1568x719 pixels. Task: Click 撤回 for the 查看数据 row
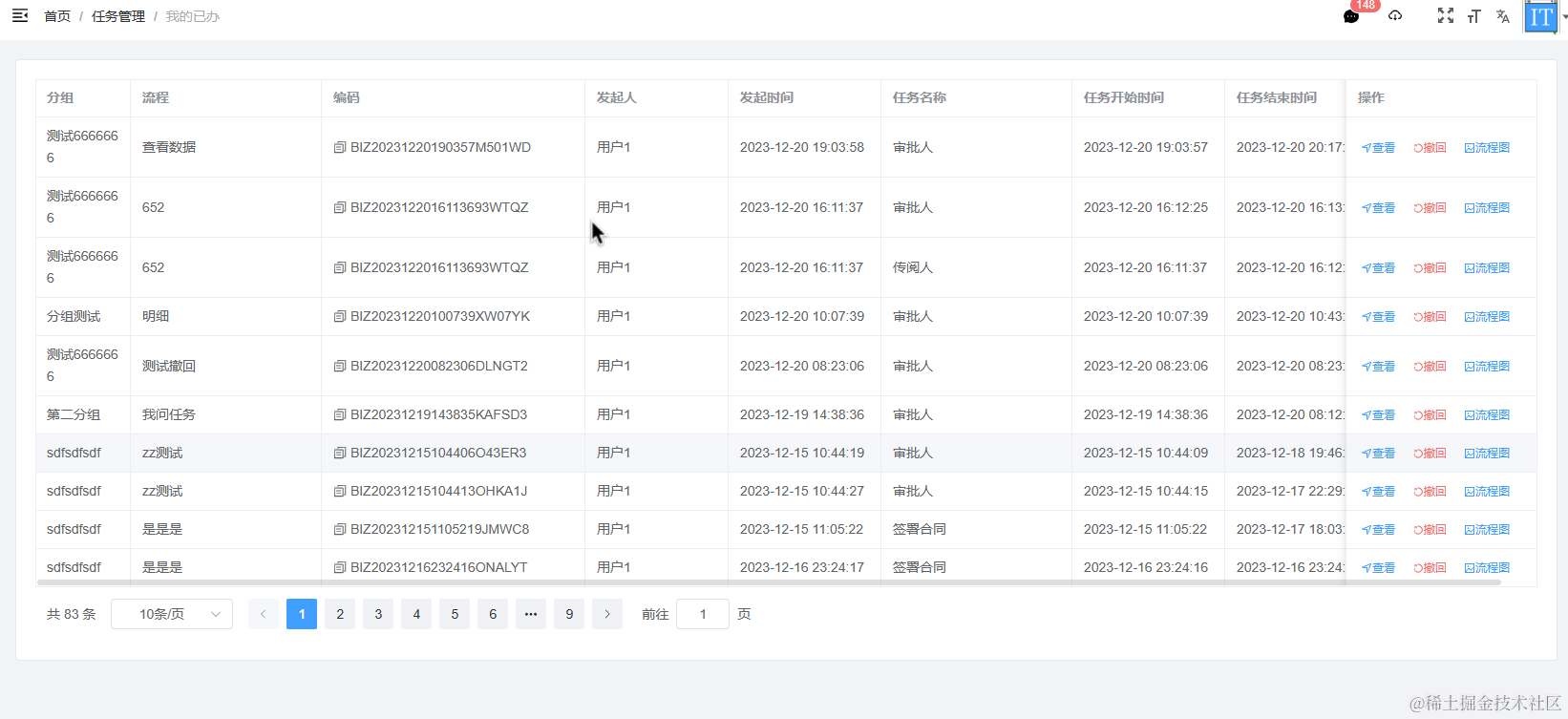click(x=1430, y=148)
